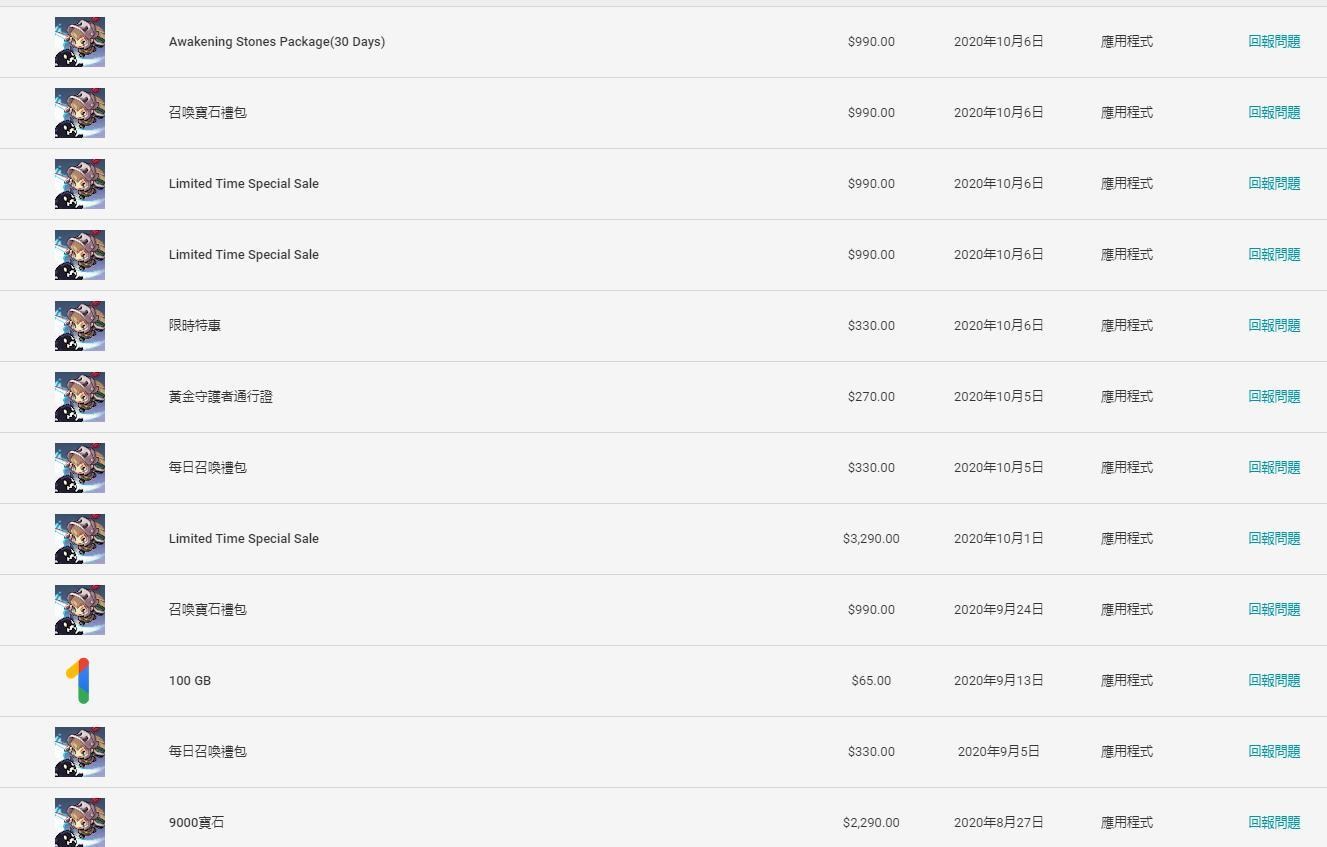Viewport: 1327px width, 847px height.
Task: Click the game icon for the $3,290.00 Special Sale
Action: click(80, 539)
